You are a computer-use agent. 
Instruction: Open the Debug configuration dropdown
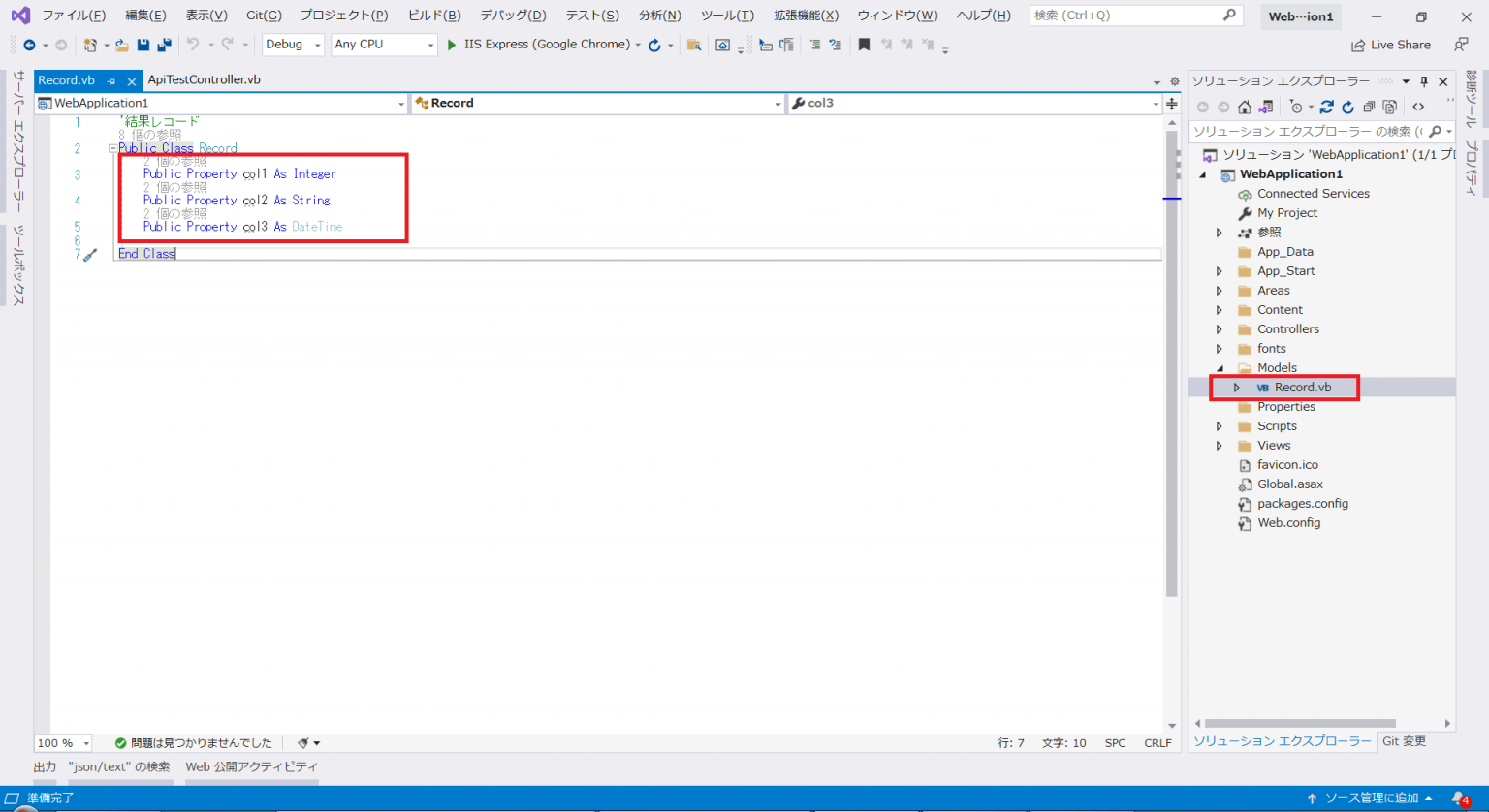[x=293, y=44]
